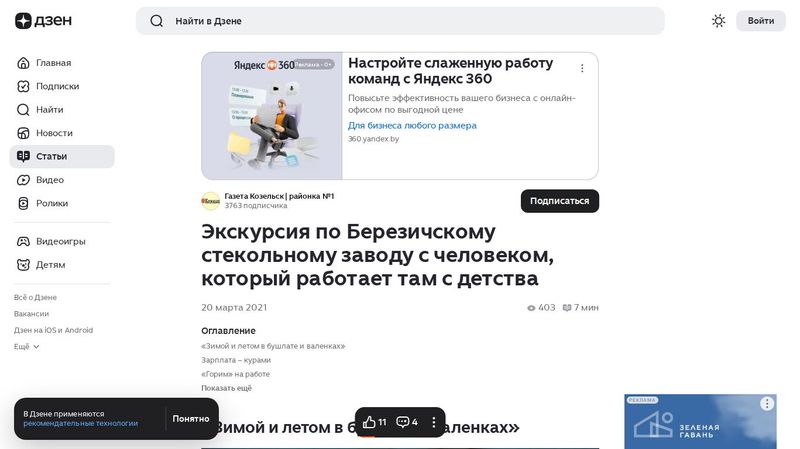Image resolution: width=800 pixels, height=449 pixels.
Task: Focus the Найти в Дзене search field
Action: pos(400,21)
